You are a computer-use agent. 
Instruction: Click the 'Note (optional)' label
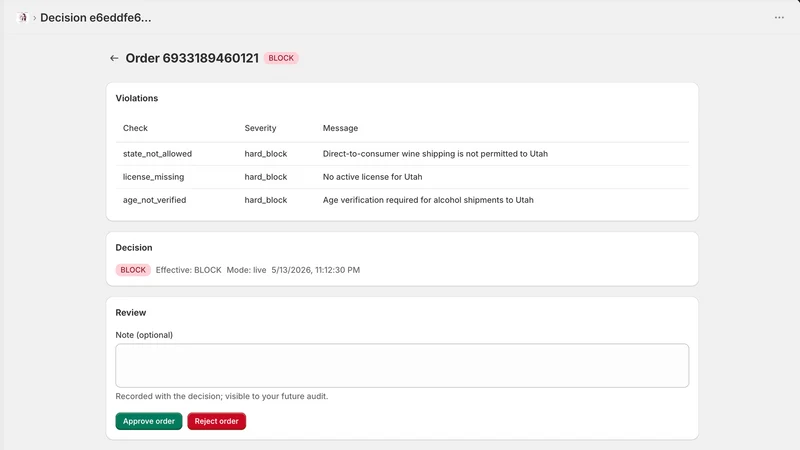pyautogui.click(x=144, y=335)
